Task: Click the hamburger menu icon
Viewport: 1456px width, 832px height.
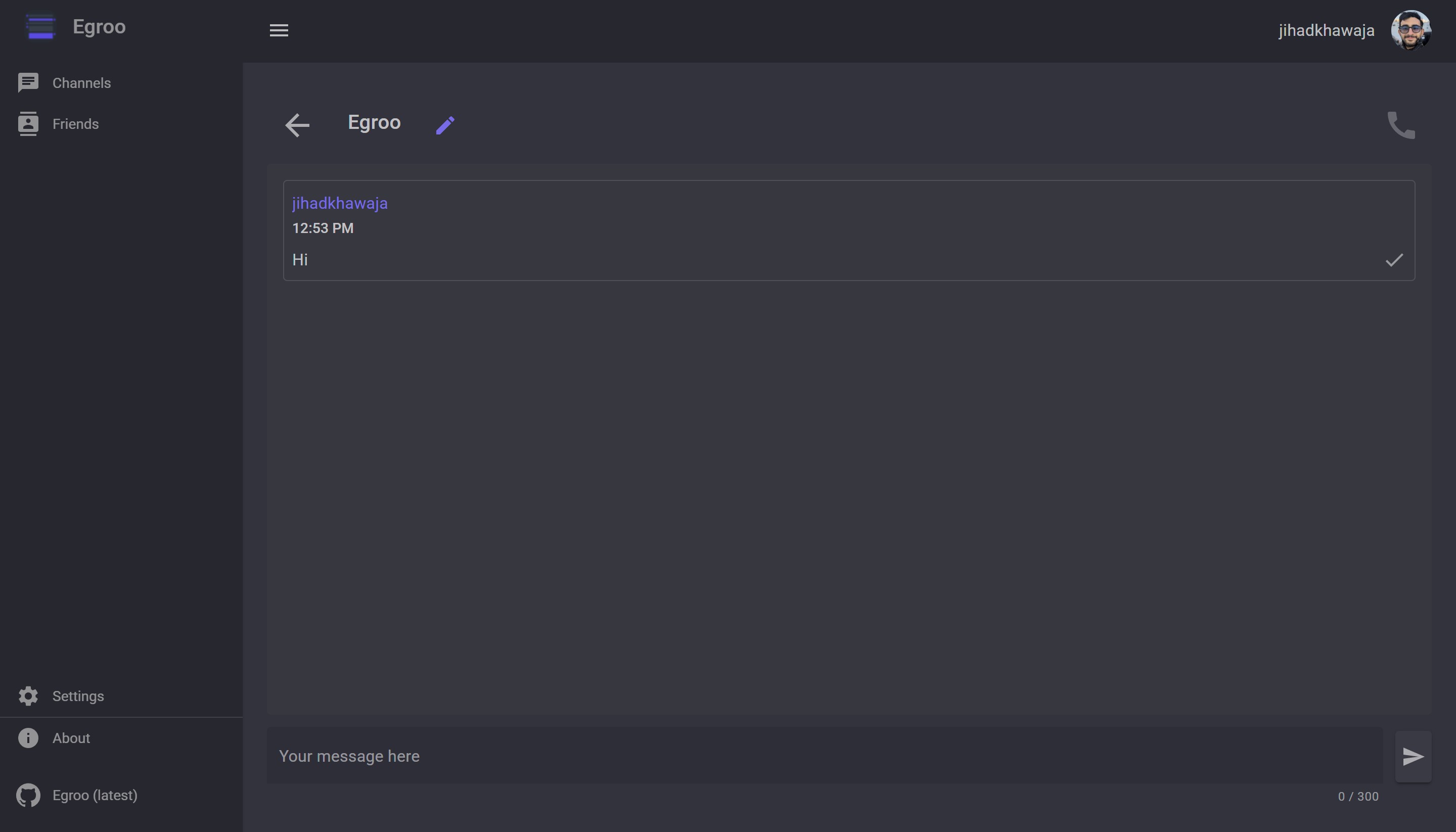Action: point(279,30)
